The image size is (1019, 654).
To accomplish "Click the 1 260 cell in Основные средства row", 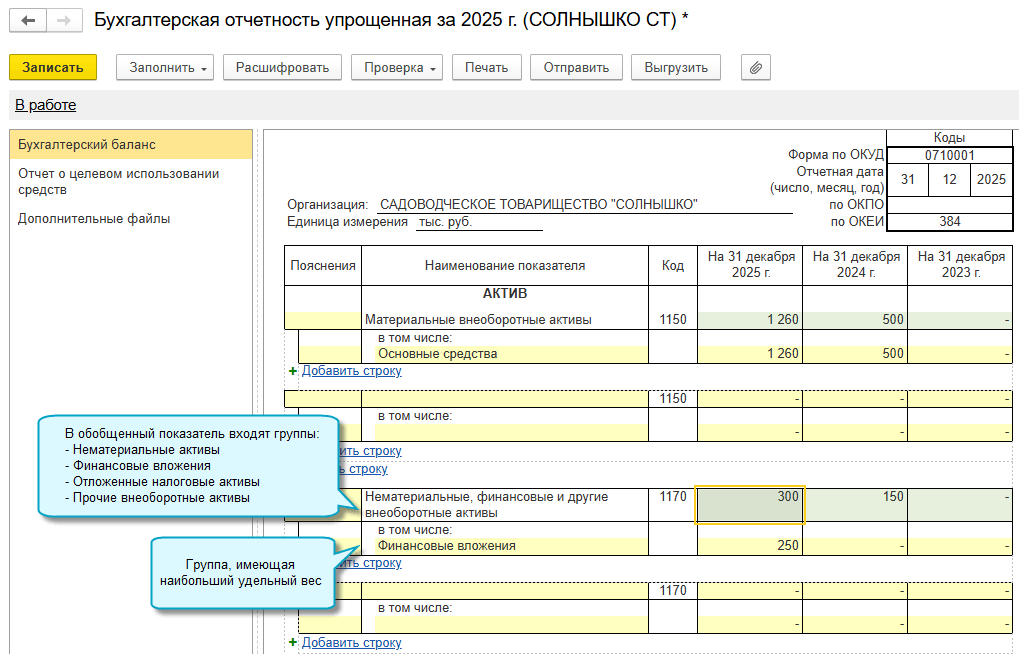I will coord(750,354).
